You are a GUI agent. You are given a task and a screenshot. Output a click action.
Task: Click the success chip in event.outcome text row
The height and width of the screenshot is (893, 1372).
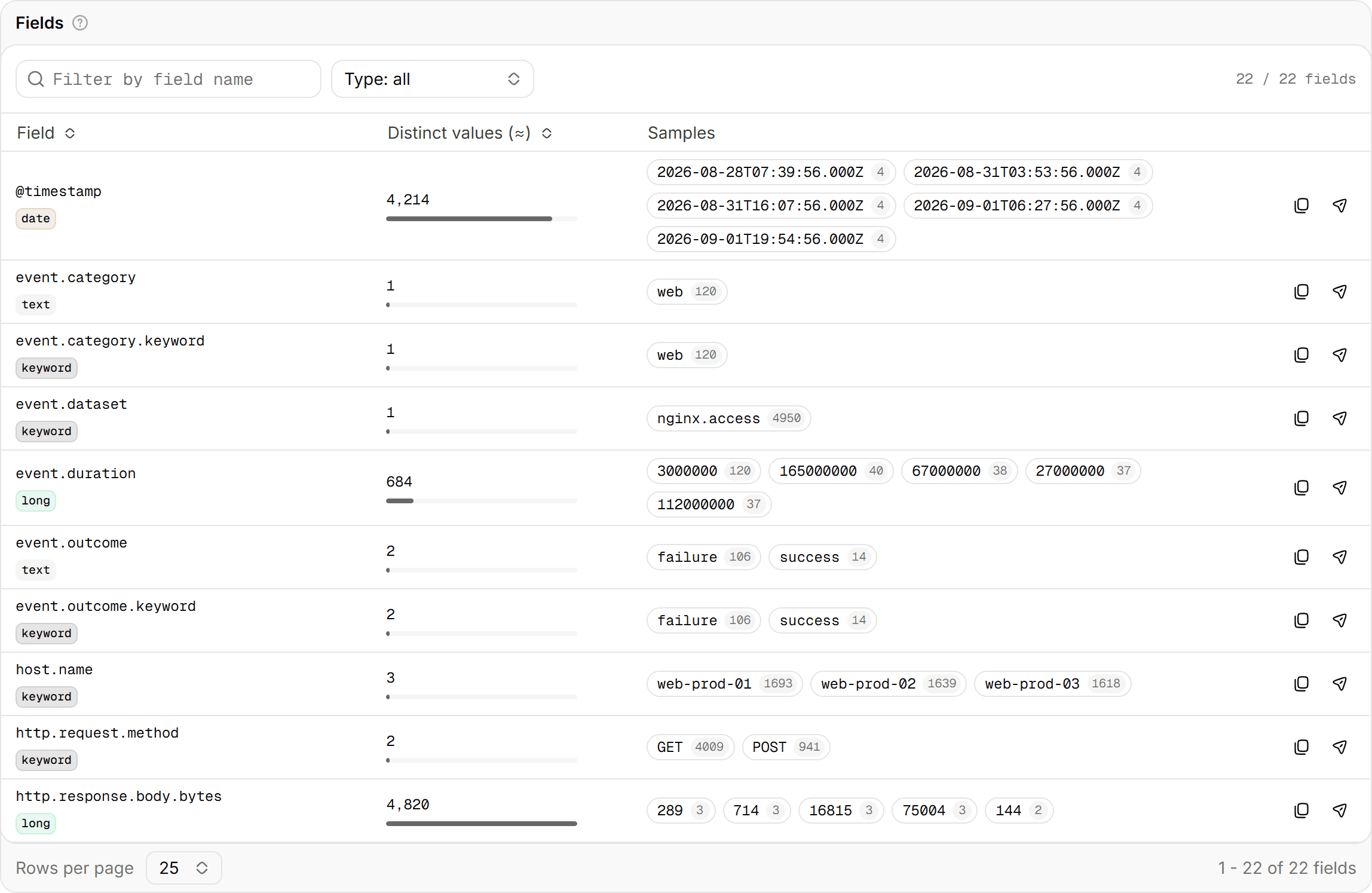[822, 557]
